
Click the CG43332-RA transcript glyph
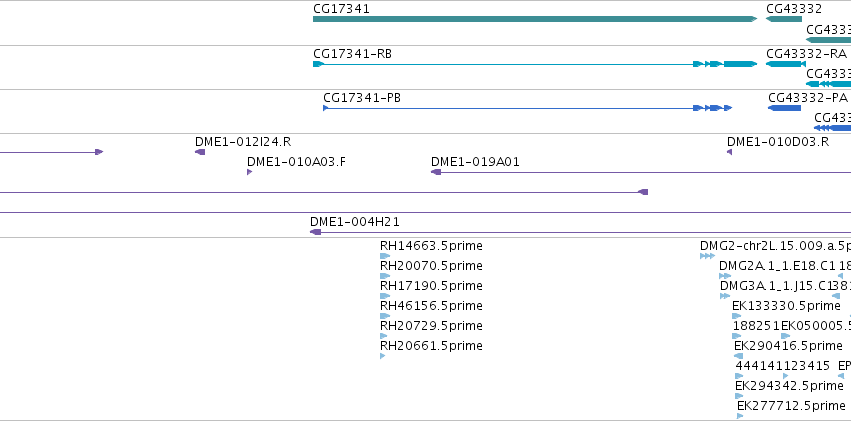tap(785, 64)
